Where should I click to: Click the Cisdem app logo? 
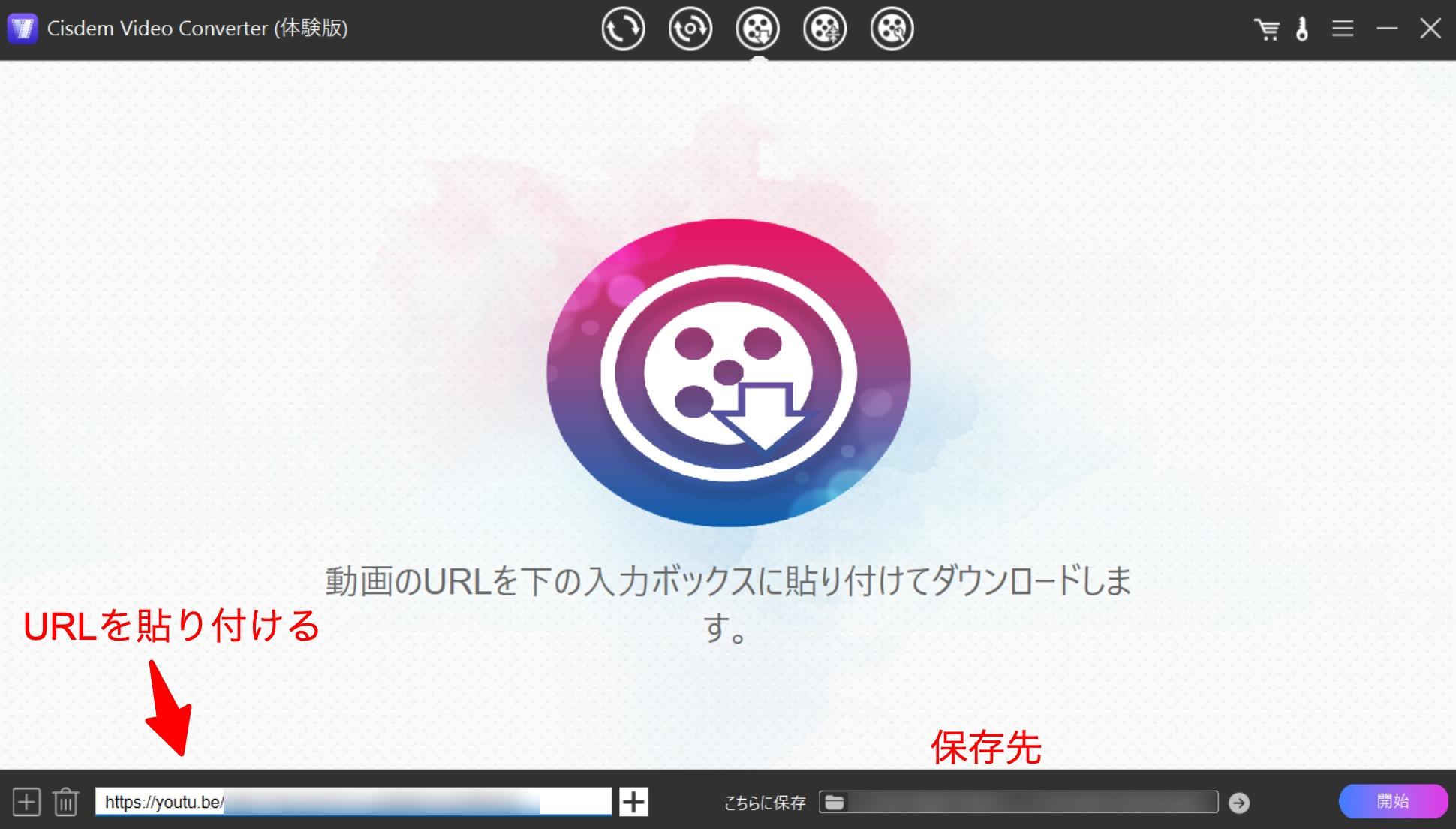point(23,29)
